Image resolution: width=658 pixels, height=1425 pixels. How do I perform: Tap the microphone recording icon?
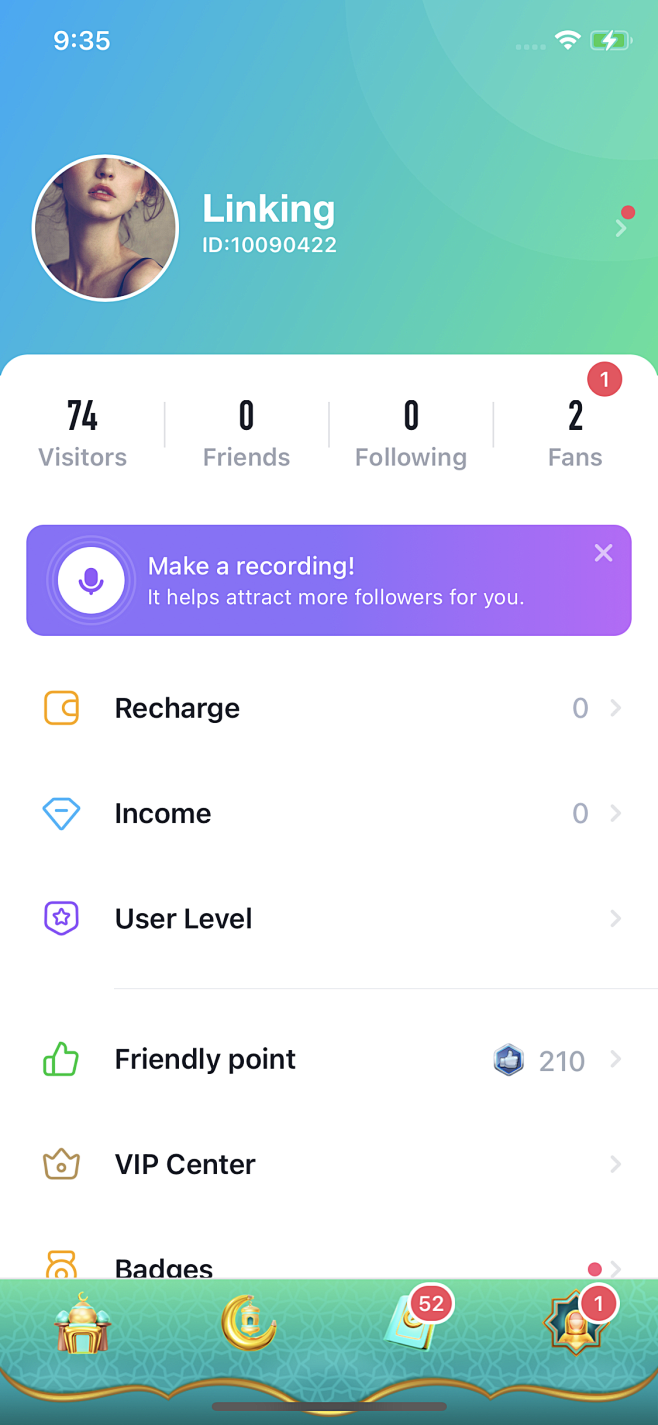click(x=91, y=580)
